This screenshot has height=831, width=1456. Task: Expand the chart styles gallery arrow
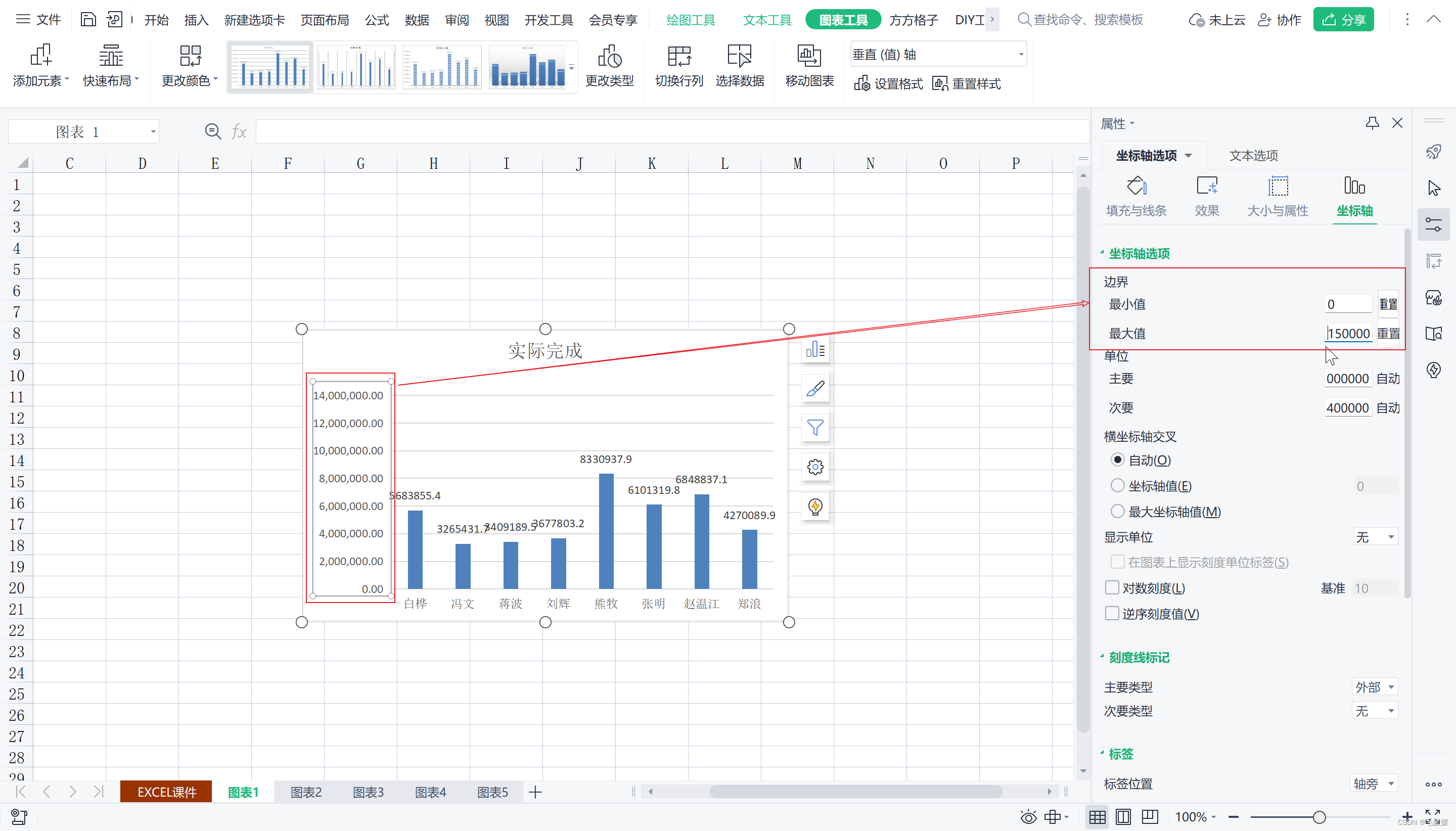point(571,67)
